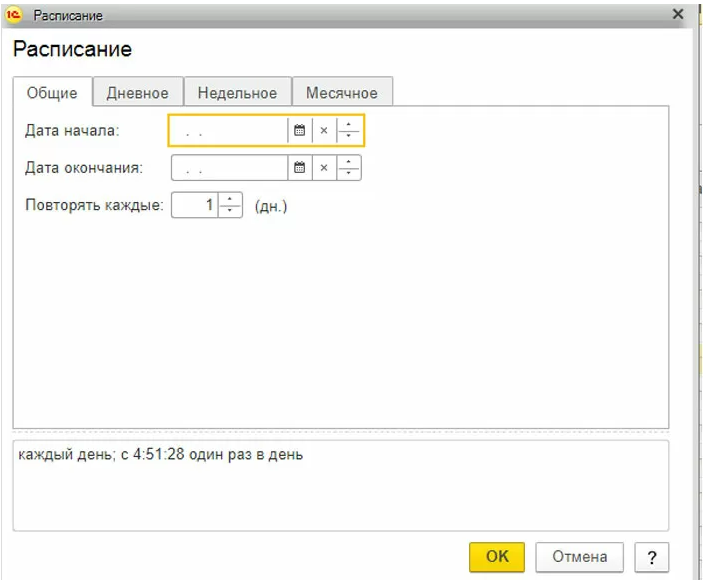The image size is (703, 580).
Task: Clear the Дата окончания field
Action: [x=323, y=168]
